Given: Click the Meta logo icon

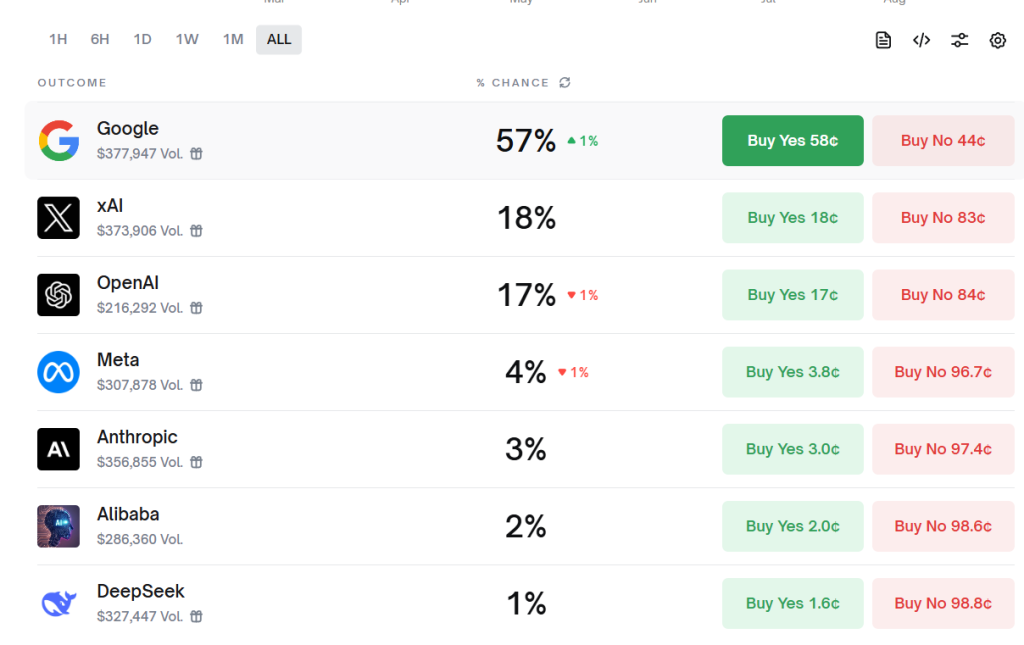Looking at the screenshot, I should tap(58, 372).
